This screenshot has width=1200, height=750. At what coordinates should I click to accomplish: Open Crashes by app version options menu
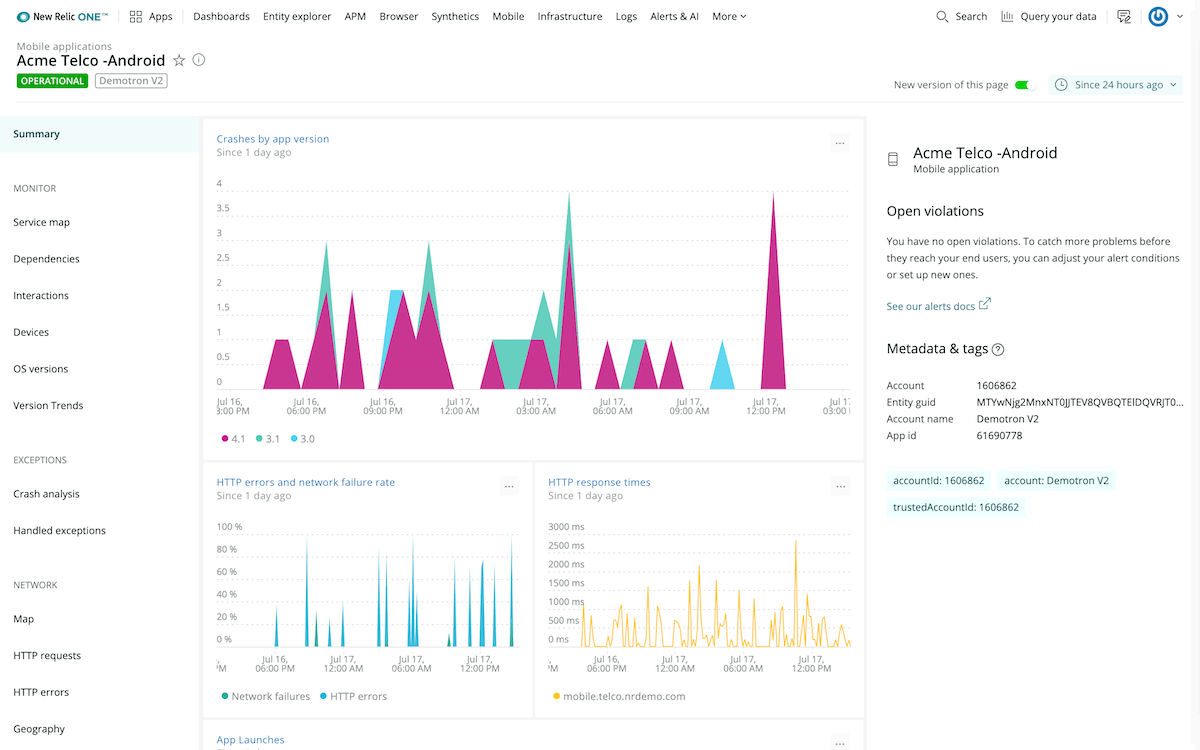pyautogui.click(x=840, y=143)
